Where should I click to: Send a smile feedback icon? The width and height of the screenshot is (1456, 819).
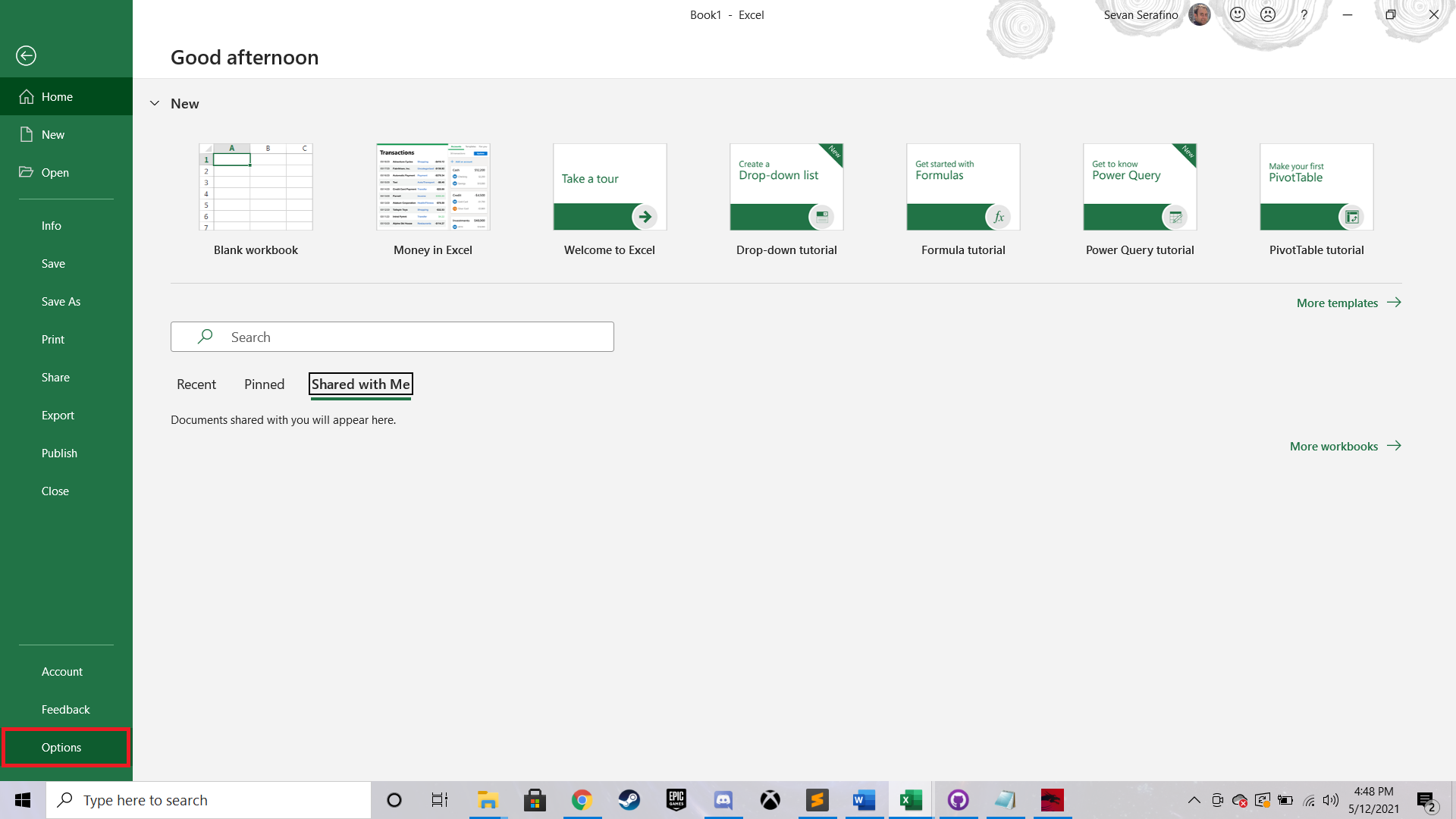point(1238,14)
